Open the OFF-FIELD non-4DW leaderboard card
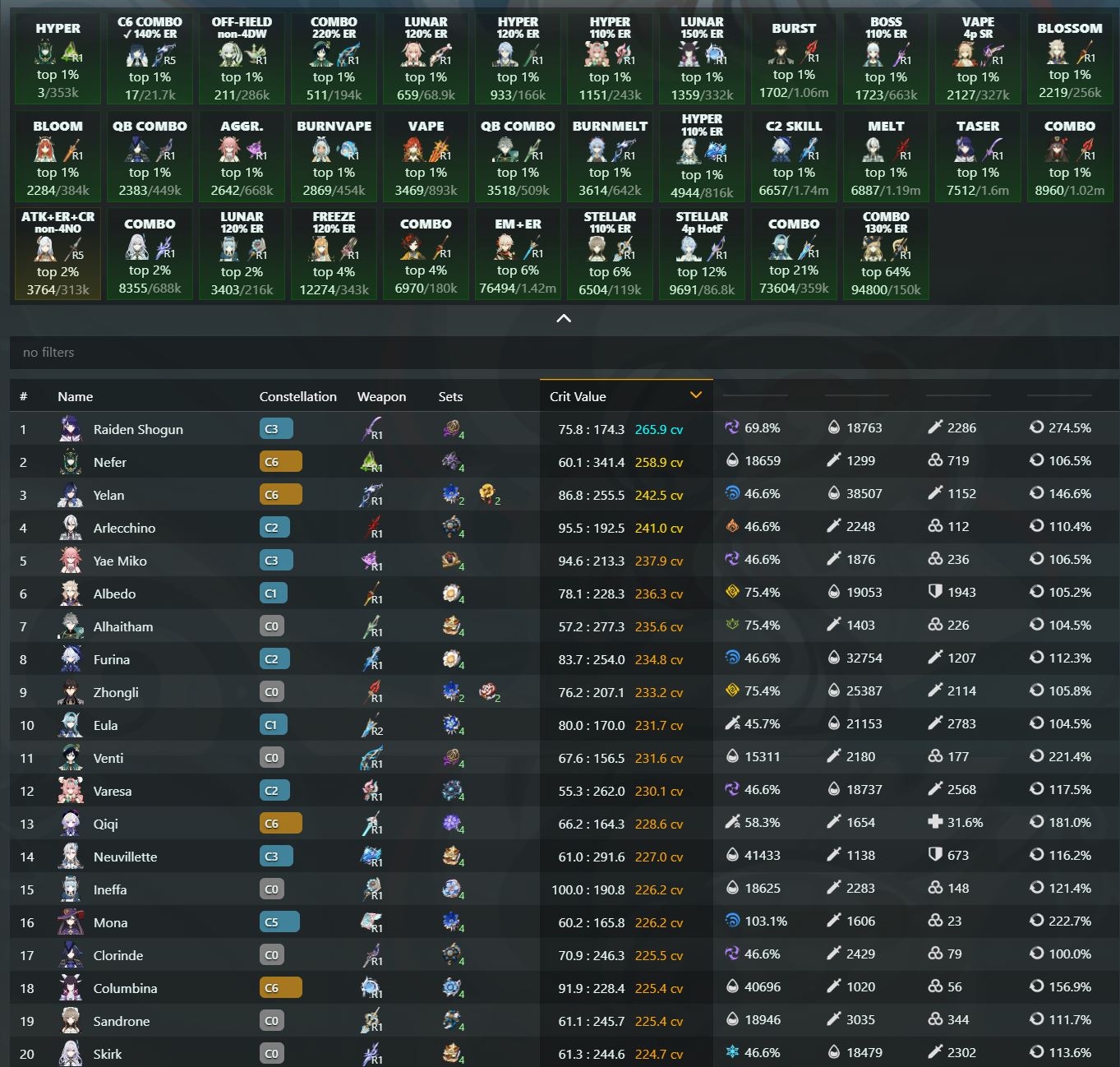The width and height of the screenshot is (1120, 1067). pos(242,59)
